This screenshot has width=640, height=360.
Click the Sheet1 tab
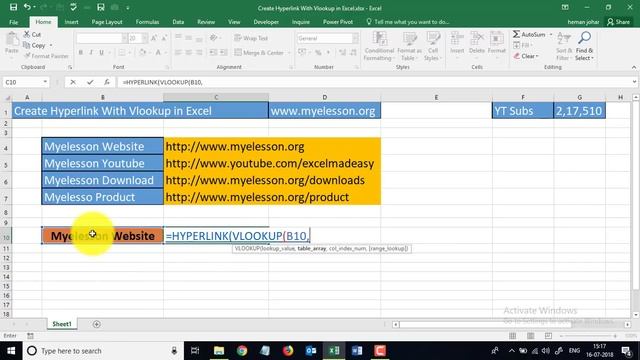coord(62,324)
